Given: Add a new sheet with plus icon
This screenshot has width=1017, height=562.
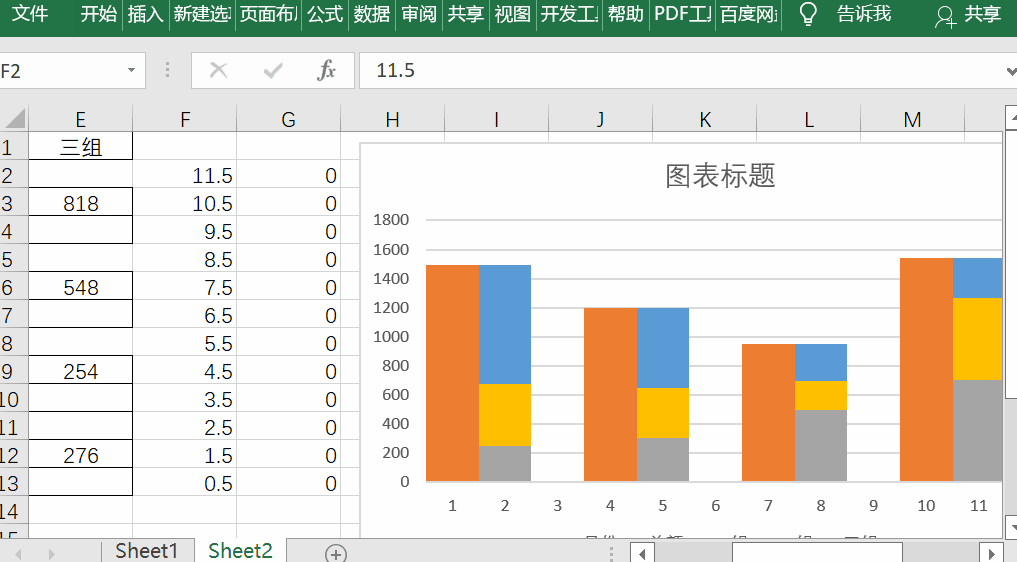Looking at the screenshot, I should pos(335,553).
